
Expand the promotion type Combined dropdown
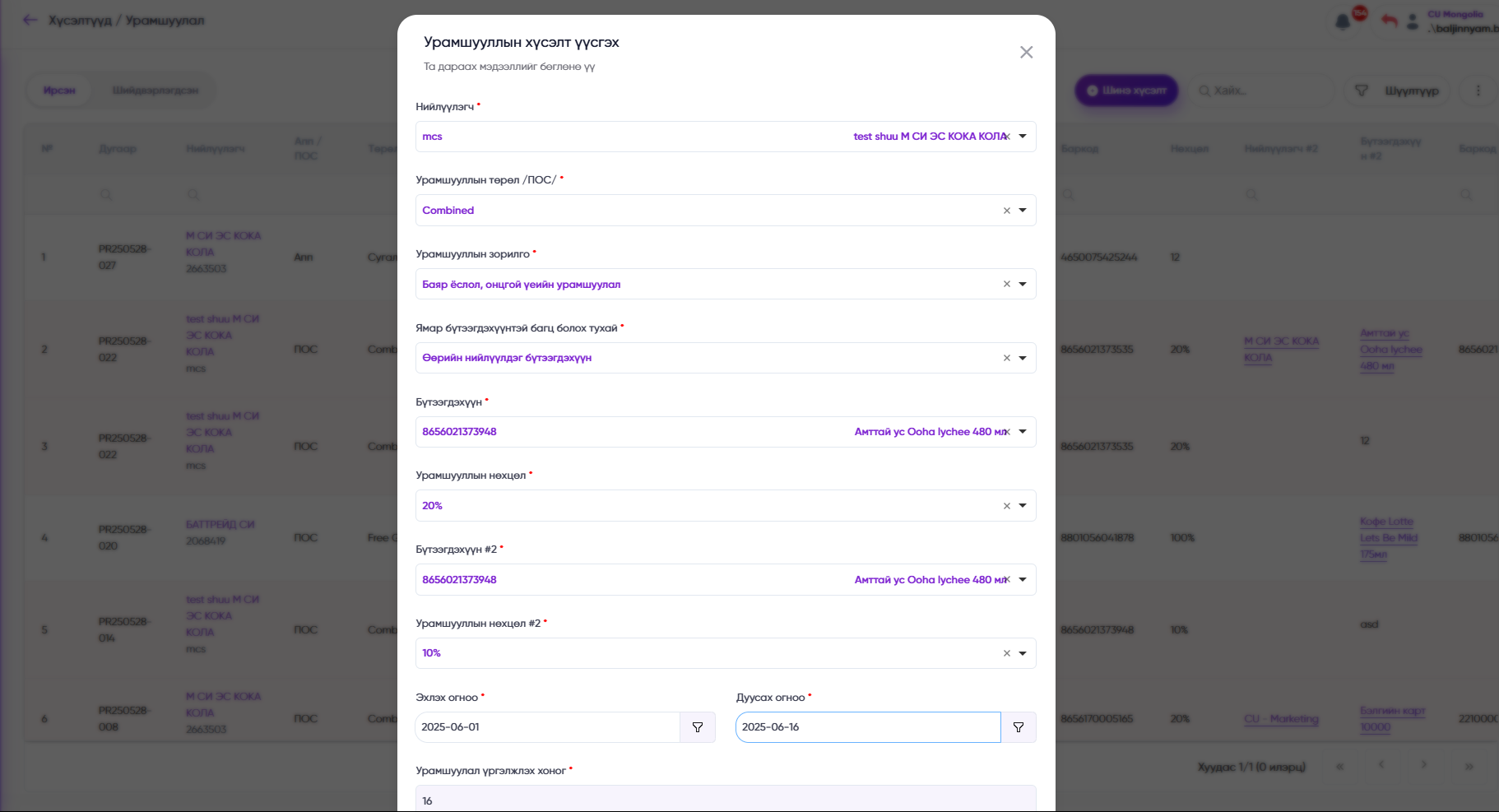click(x=1023, y=211)
